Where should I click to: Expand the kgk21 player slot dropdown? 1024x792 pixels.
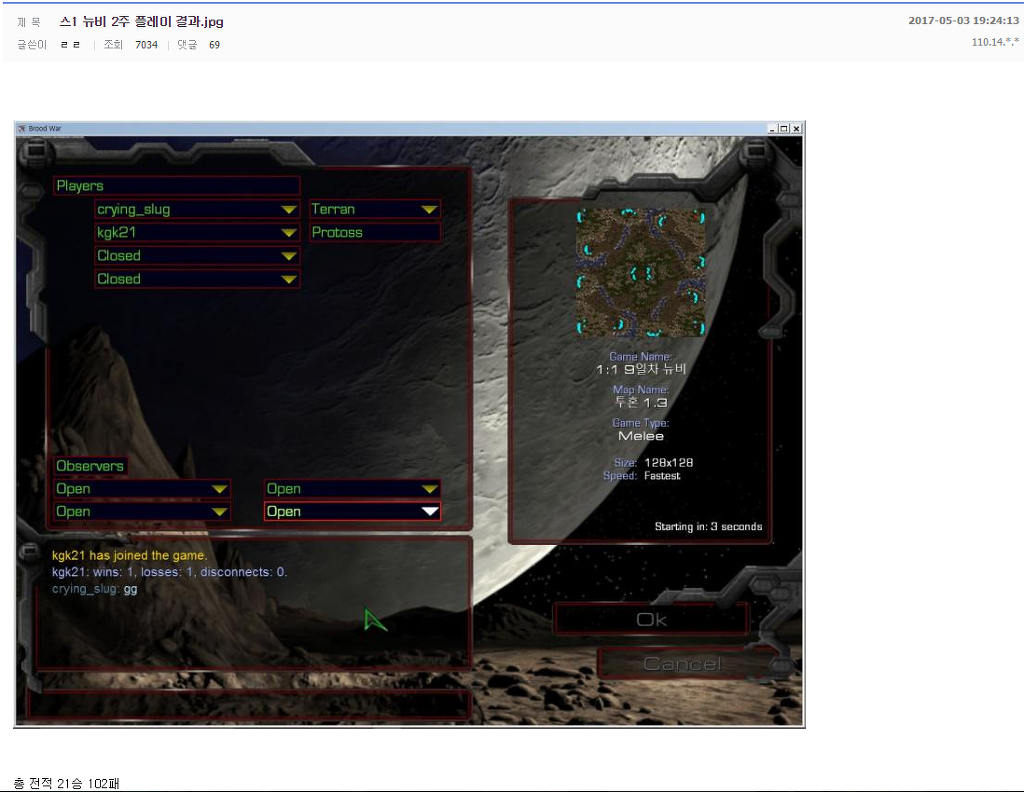point(288,233)
